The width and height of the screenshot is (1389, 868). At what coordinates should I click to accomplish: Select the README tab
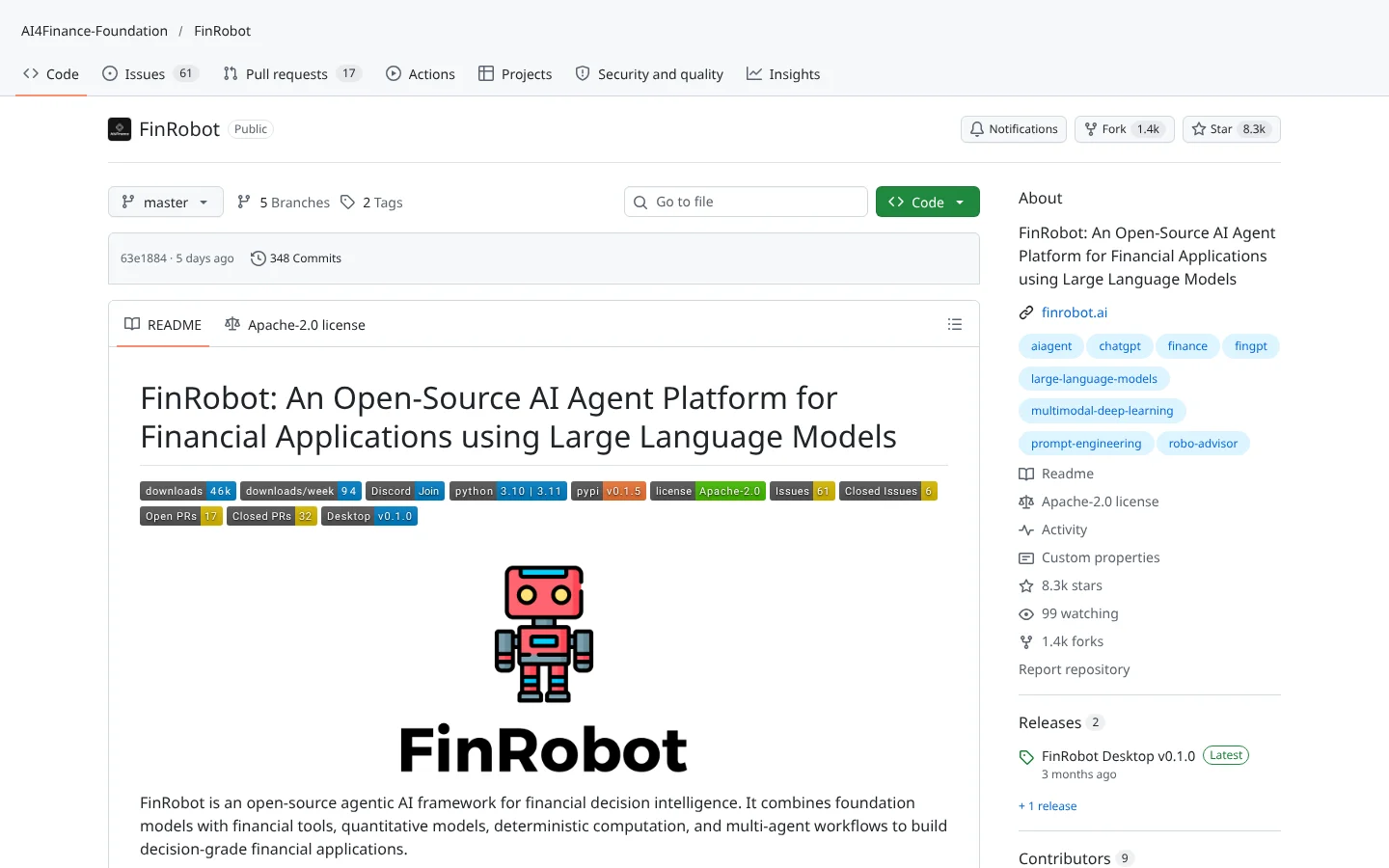(163, 325)
